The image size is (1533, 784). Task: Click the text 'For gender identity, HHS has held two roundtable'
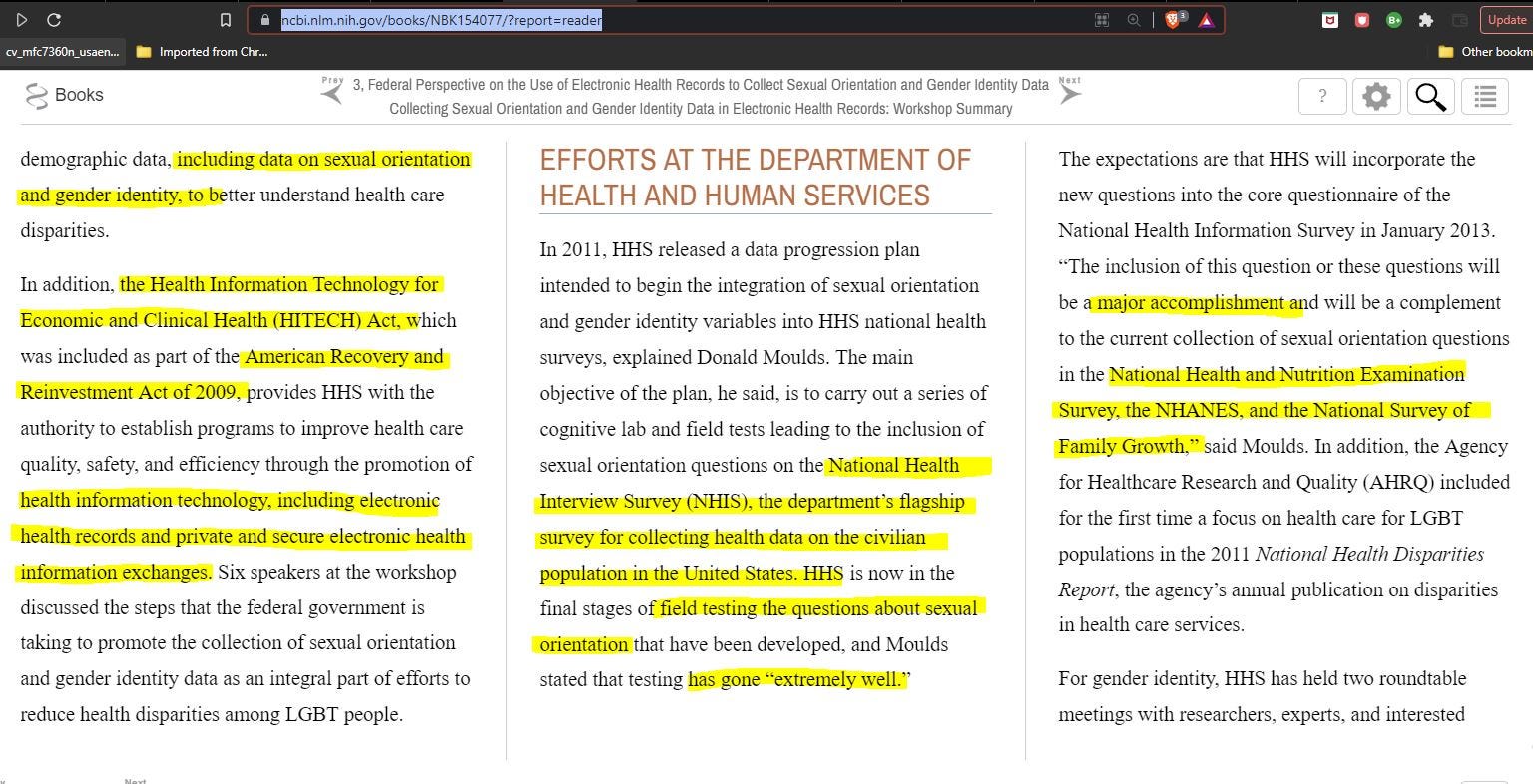[x=1262, y=679]
